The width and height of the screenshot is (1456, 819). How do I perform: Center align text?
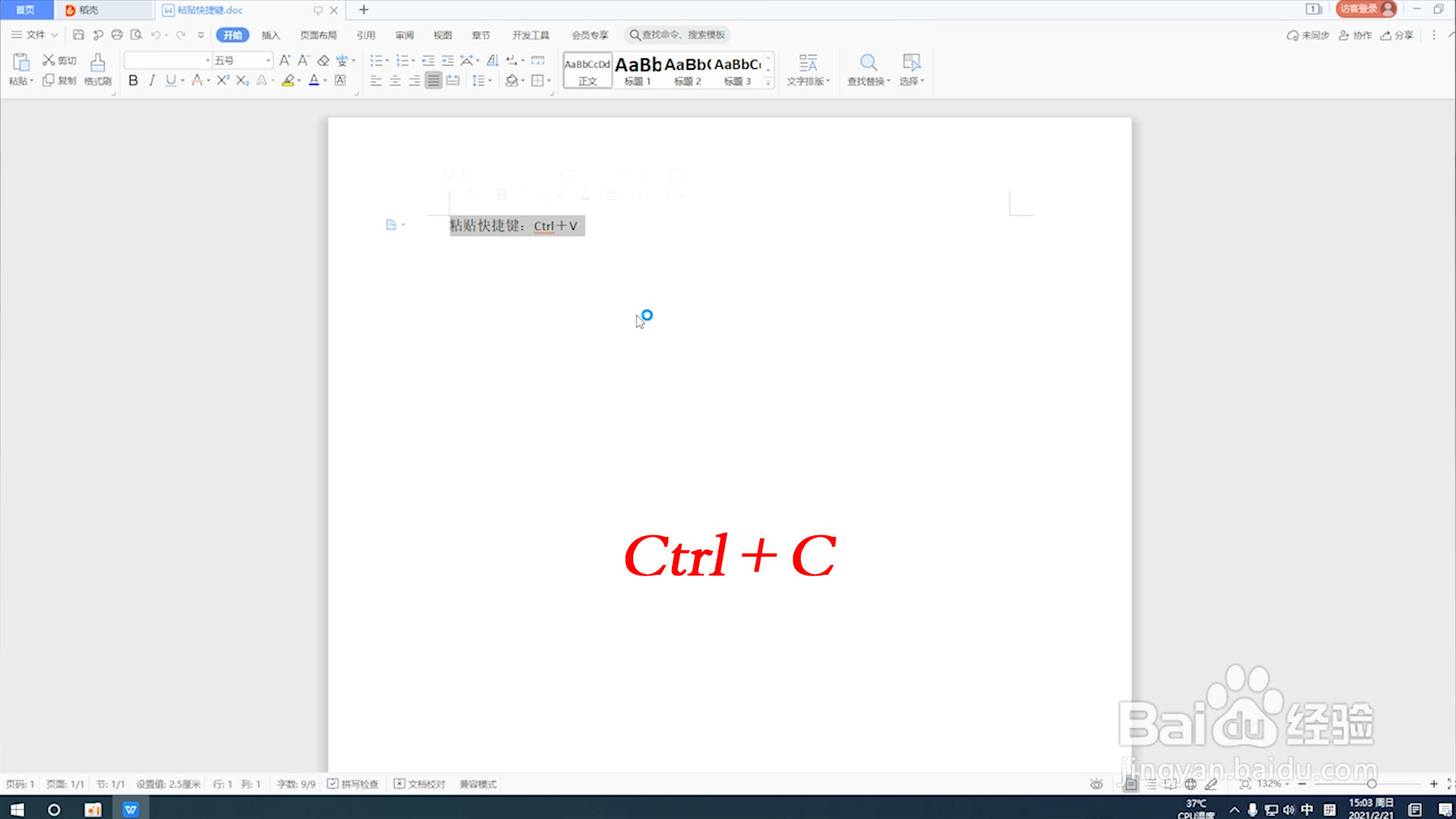(x=395, y=80)
